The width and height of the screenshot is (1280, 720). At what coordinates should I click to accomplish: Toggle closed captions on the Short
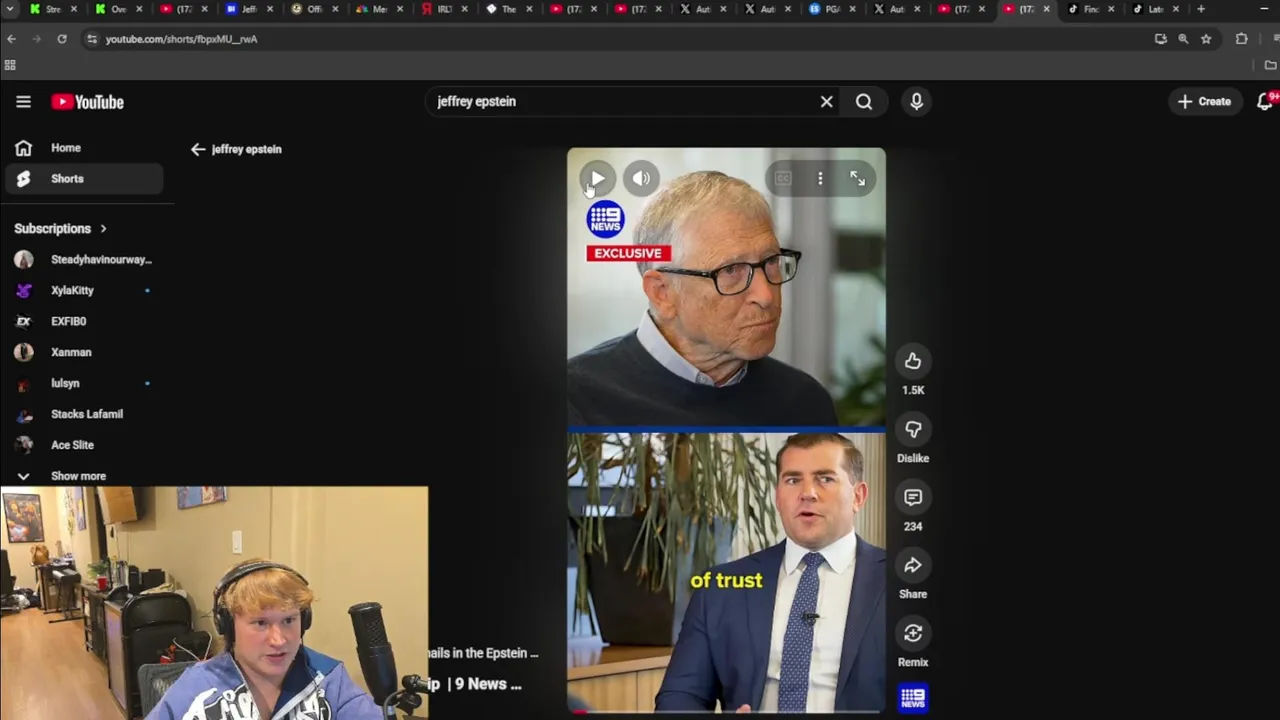click(783, 178)
